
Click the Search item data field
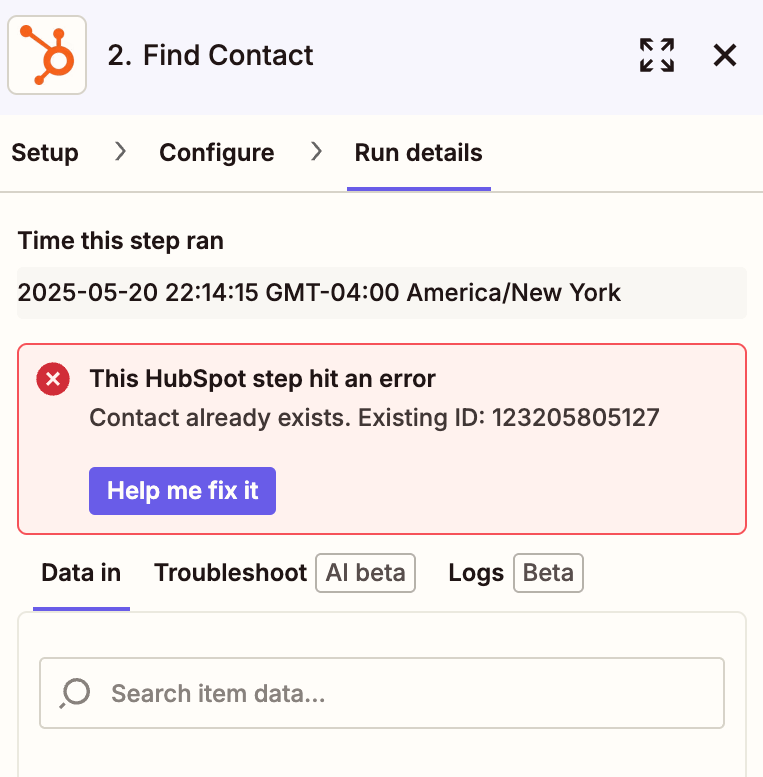tap(400, 693)
